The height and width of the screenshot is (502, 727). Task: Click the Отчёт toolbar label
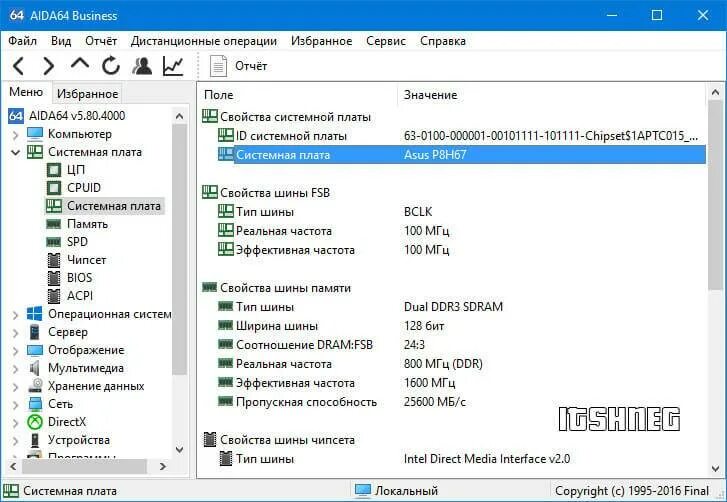[x=251, y=66]
